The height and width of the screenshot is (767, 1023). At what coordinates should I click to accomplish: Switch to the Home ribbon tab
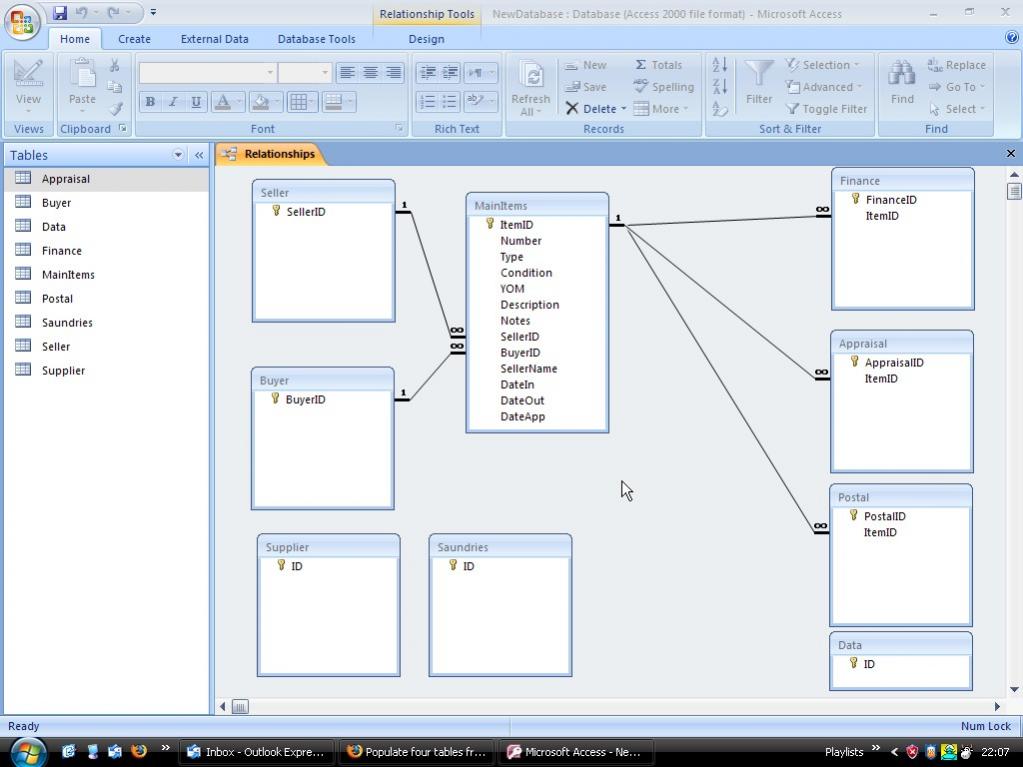point(75,39)
